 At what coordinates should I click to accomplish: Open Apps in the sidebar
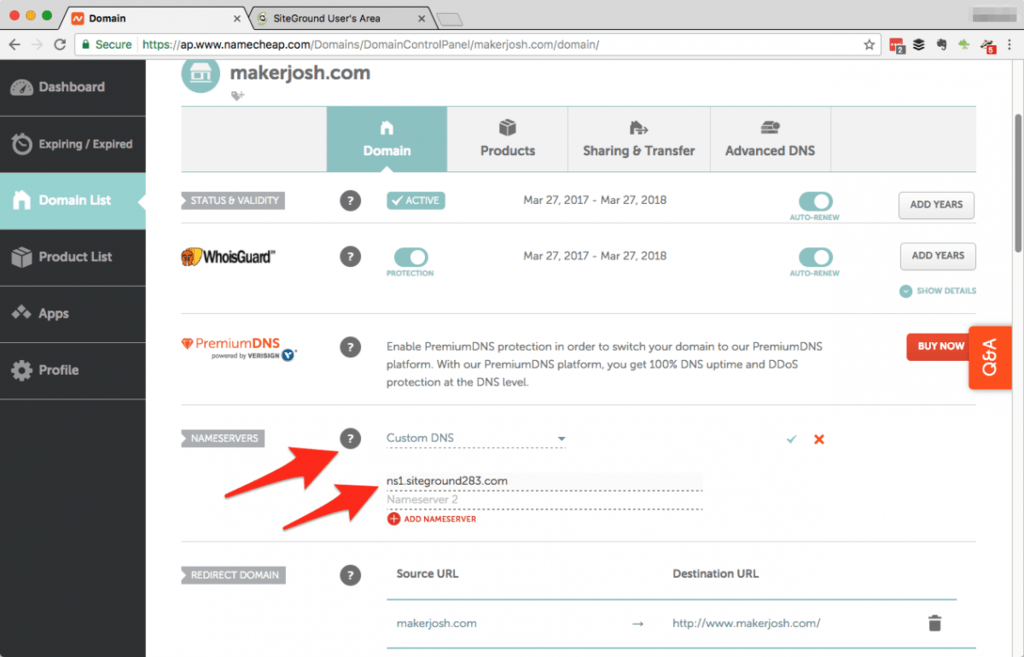click(72, 314)
